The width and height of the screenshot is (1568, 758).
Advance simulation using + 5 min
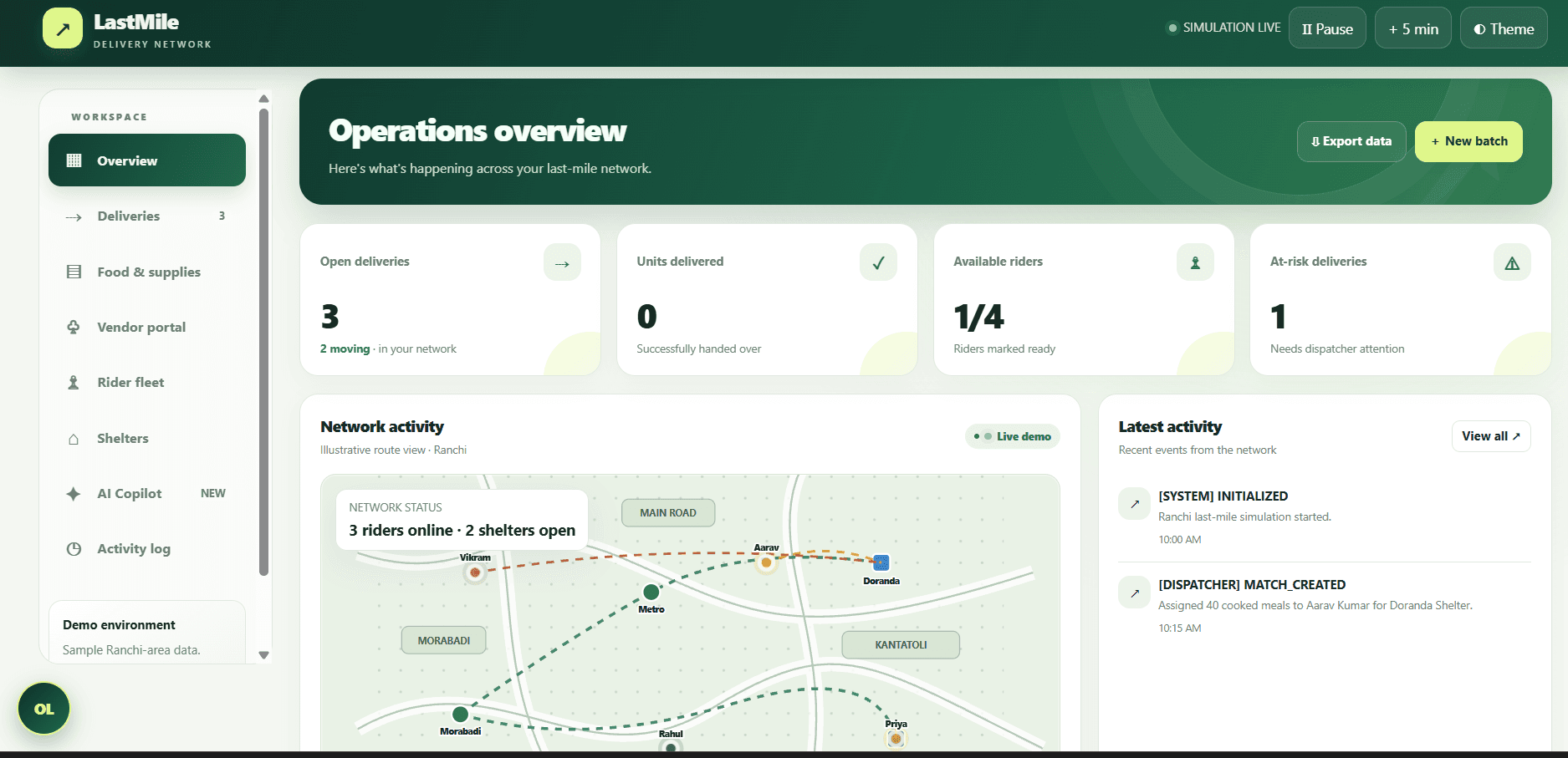click(x=1413, y=28)
